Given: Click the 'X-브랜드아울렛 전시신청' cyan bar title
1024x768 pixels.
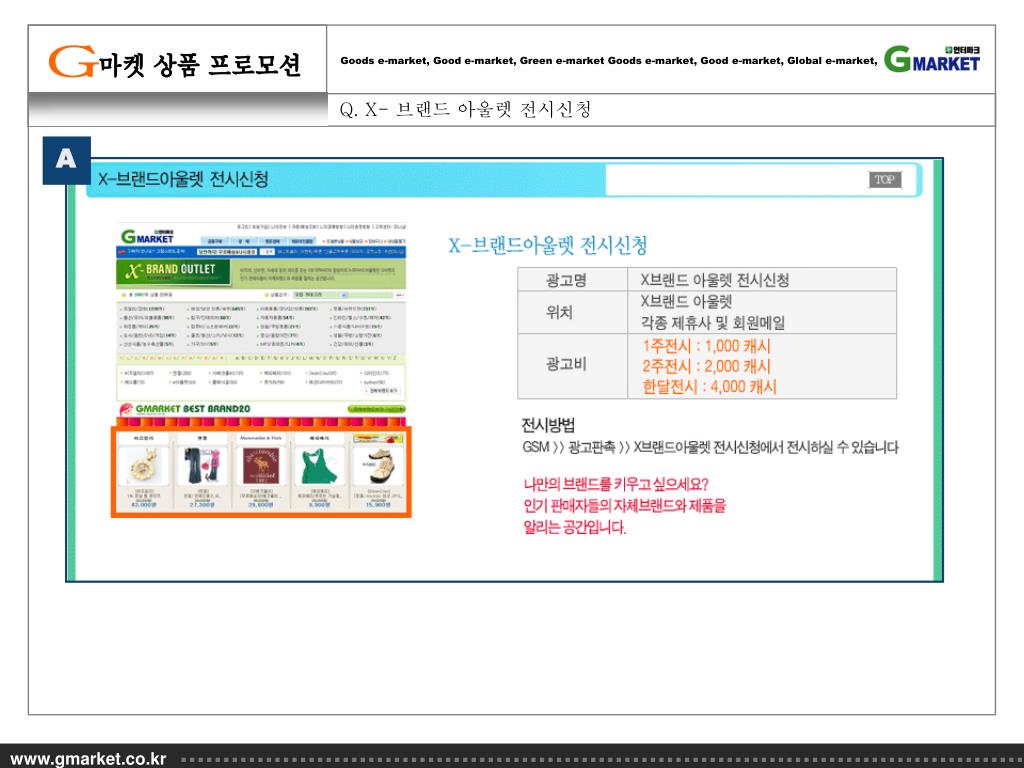Looking at the screenshot, I should pos(183,180).
